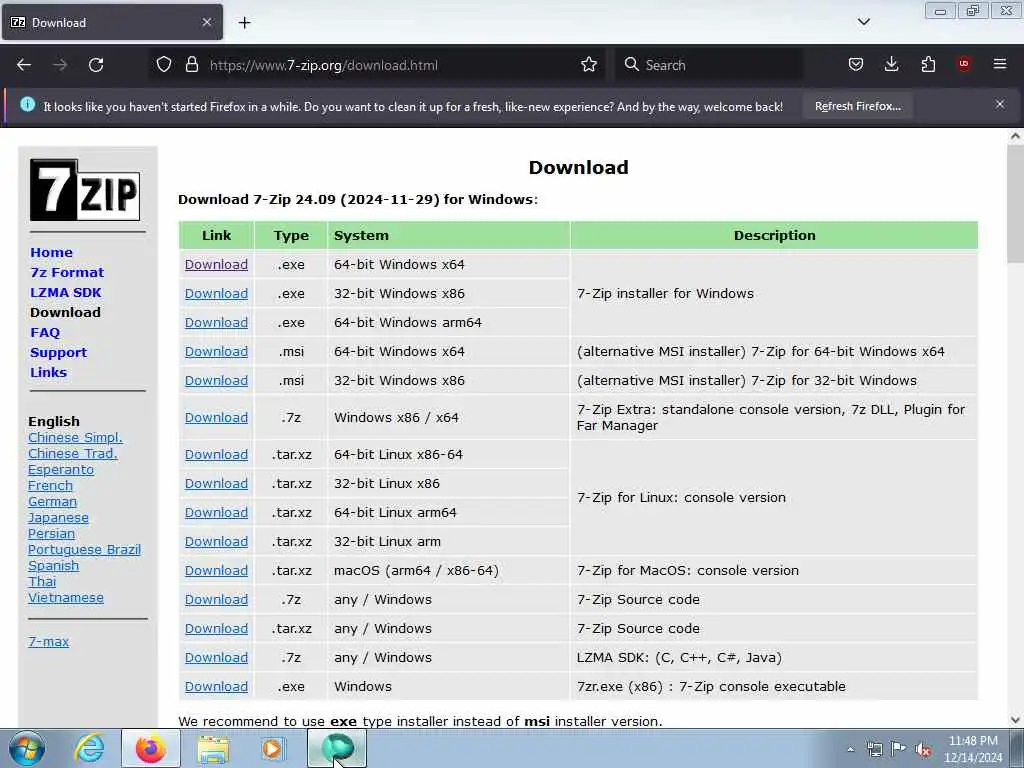Switch language to Japanese
The height and width of the screenshot is (768, 1024).
click(x=58, y=518)
